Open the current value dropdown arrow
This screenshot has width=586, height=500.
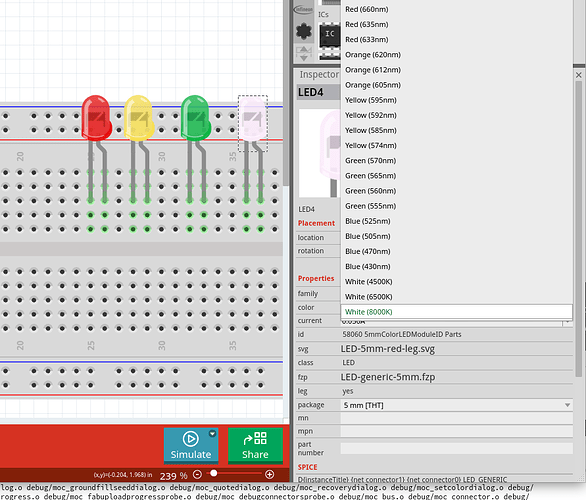tap(567, 321)
